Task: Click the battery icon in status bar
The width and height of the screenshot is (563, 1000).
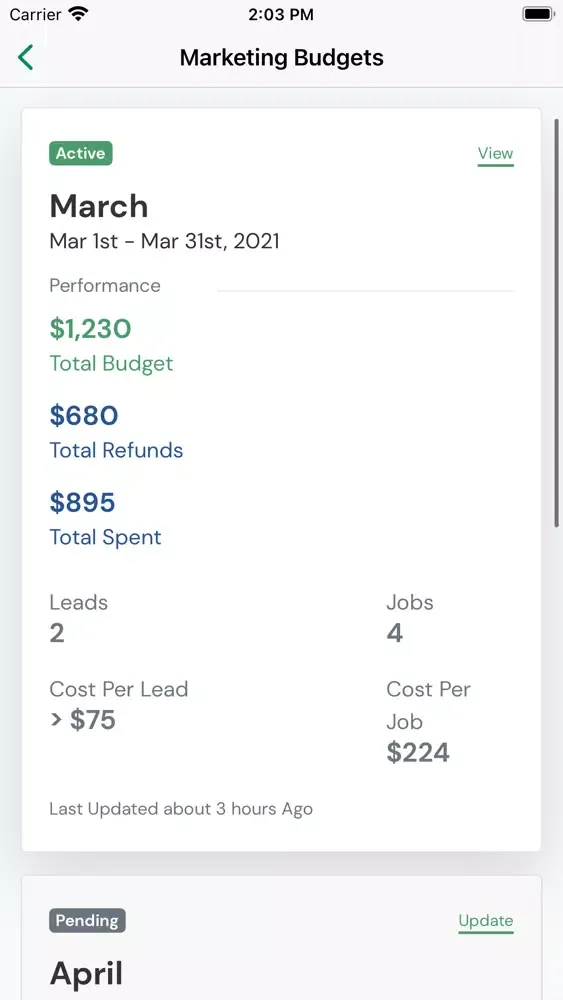Action: tap(538, 14)
